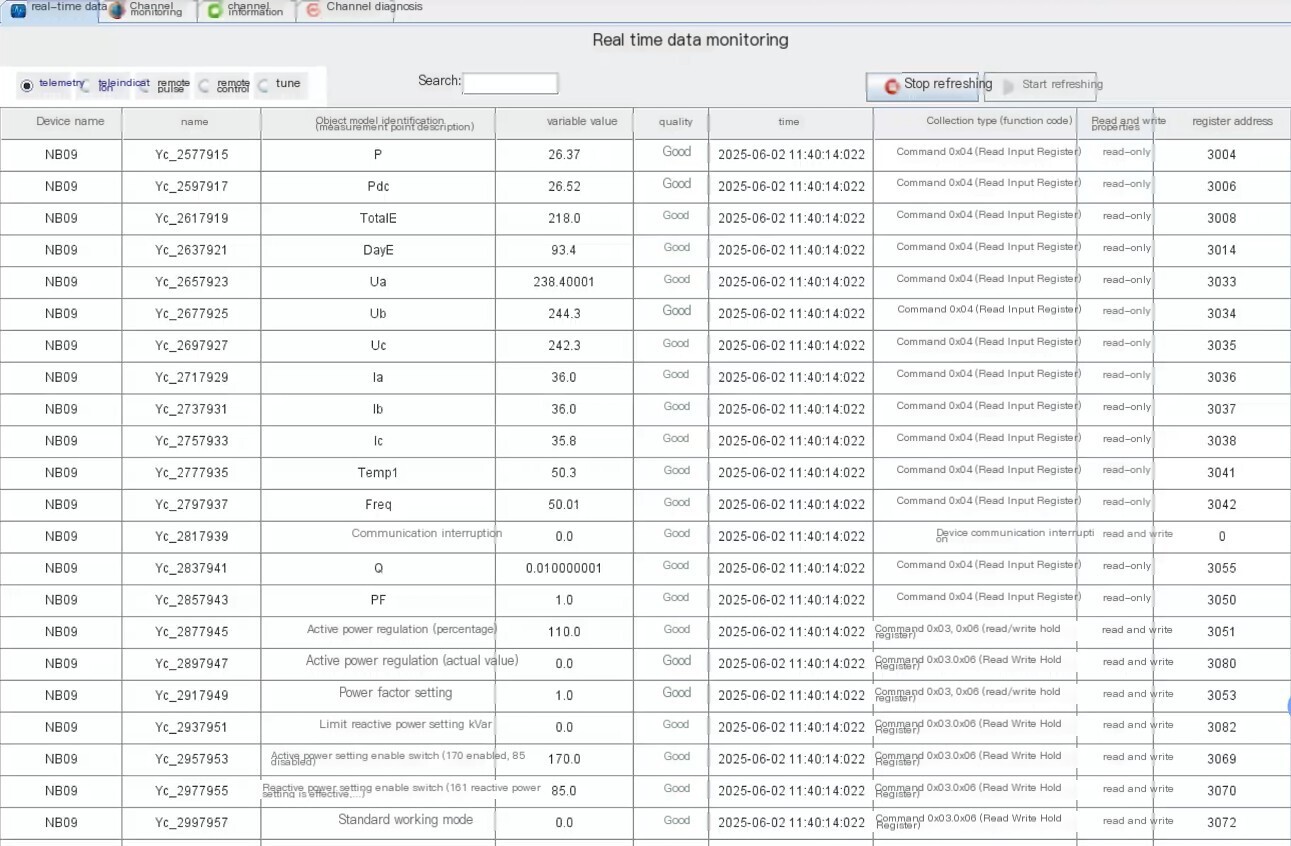
Task: Click the time column header
Action: point(790,122)
